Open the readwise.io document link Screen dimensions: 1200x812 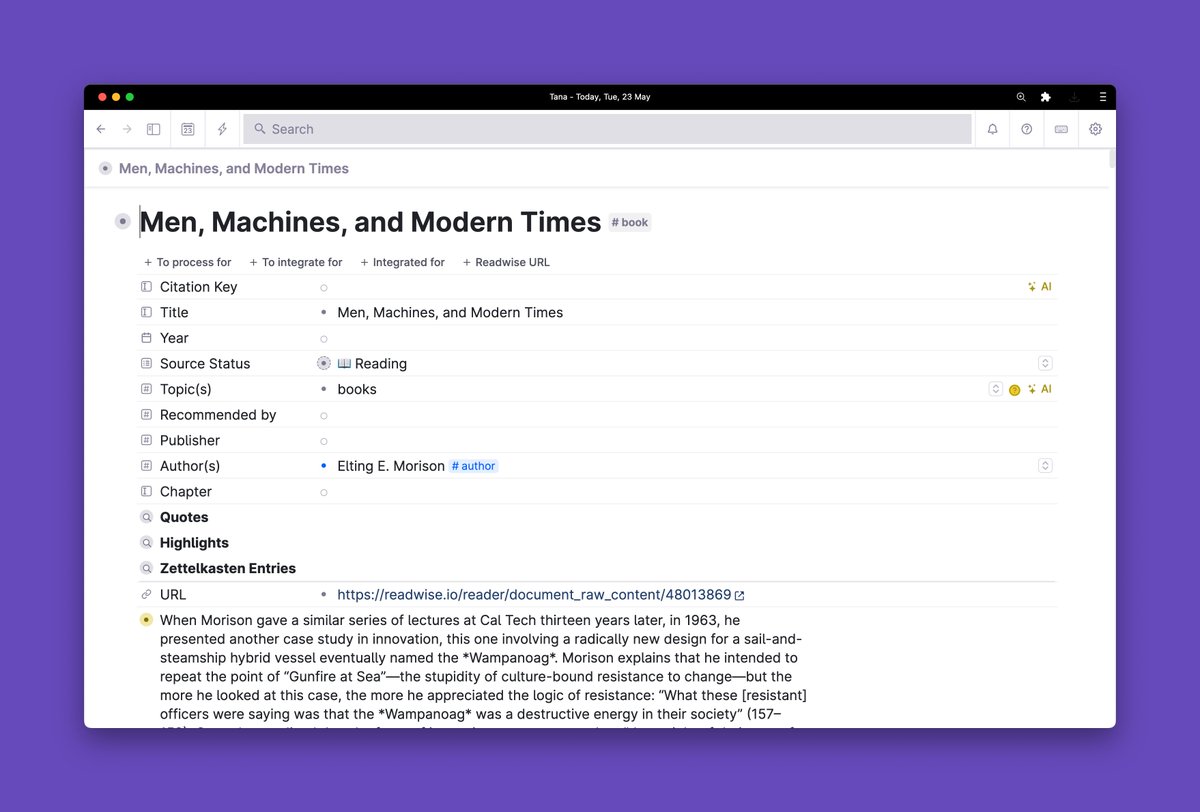coord(534,595)
